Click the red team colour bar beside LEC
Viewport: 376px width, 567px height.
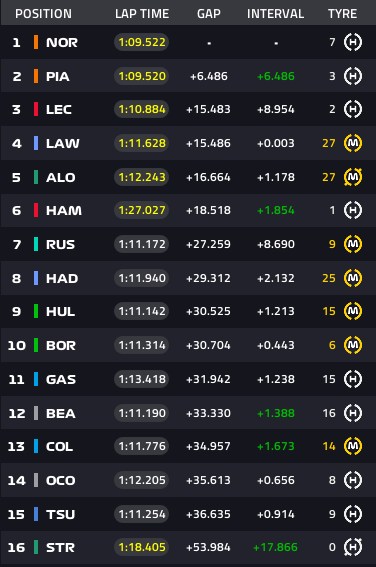[x=36, y=109]
